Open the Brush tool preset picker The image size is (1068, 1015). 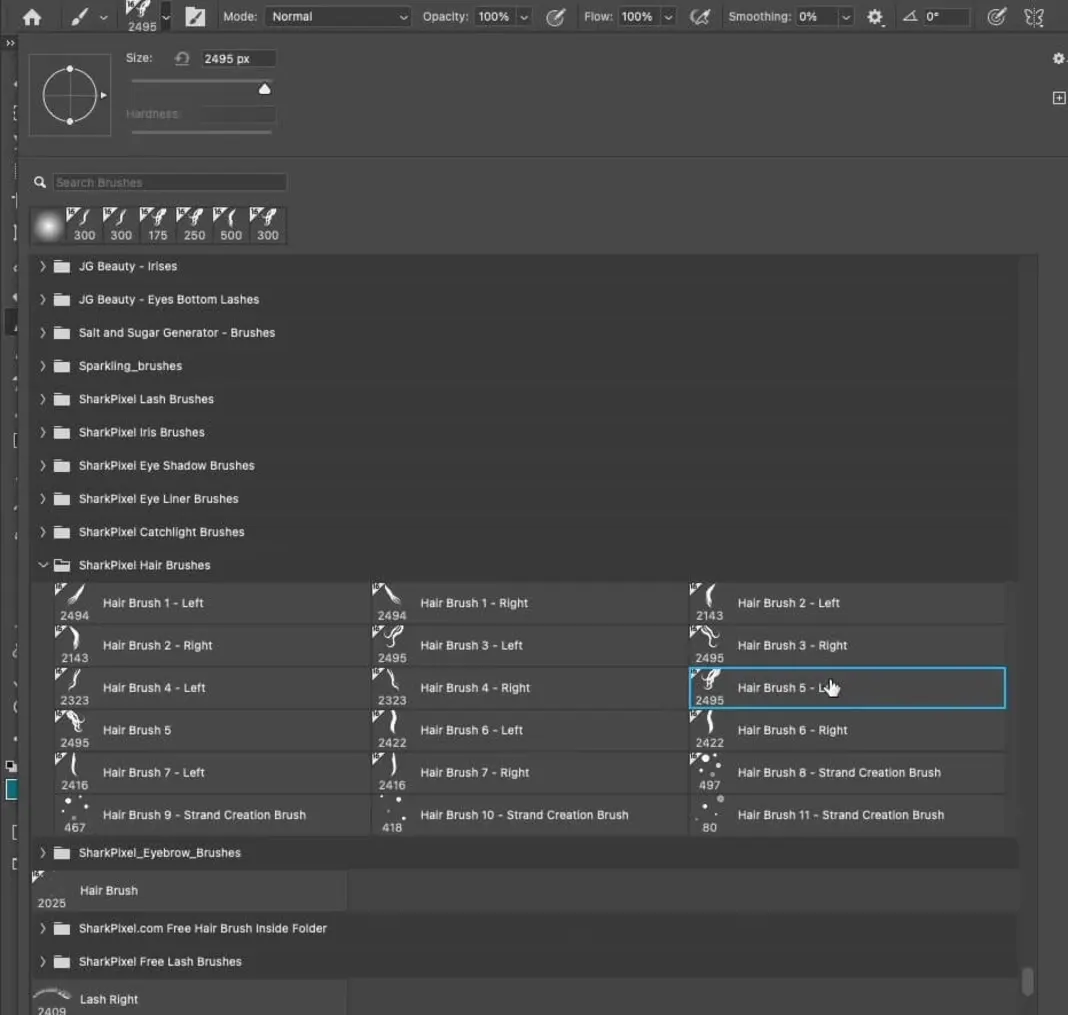click(x=89, y=16)
